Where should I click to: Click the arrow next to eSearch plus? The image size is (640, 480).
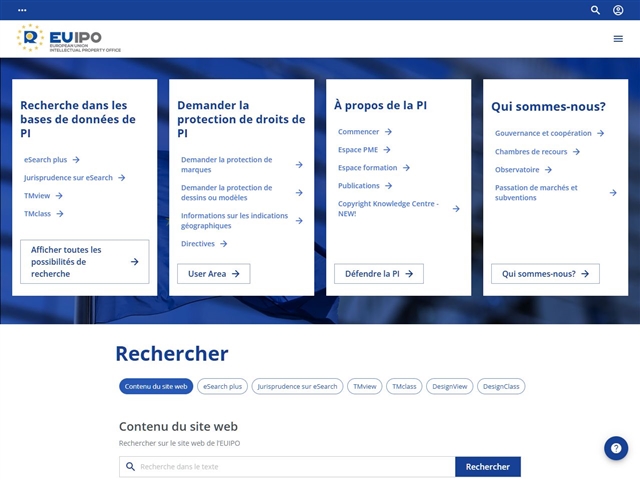point(76,160)
